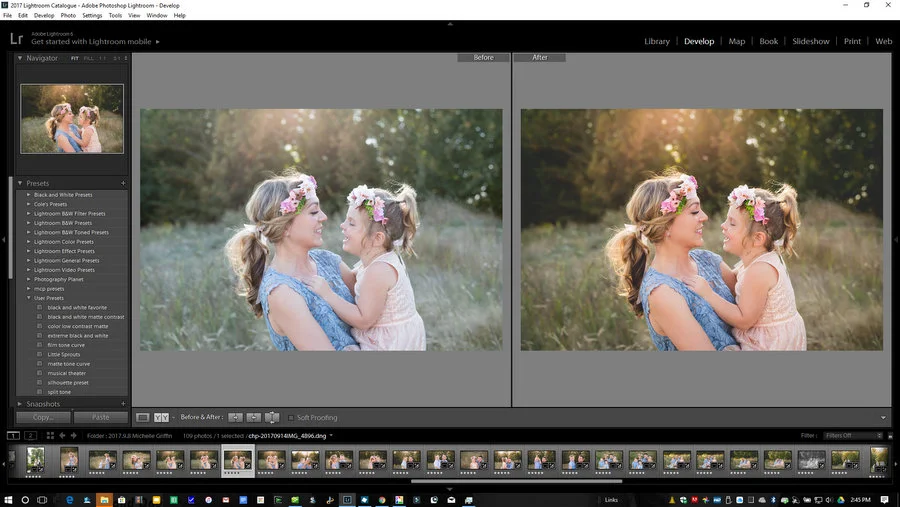Viewport: 900px width, 507px height.
Task: Click the filmstrip horizontal scrollbar
Action: pos(517,481)
